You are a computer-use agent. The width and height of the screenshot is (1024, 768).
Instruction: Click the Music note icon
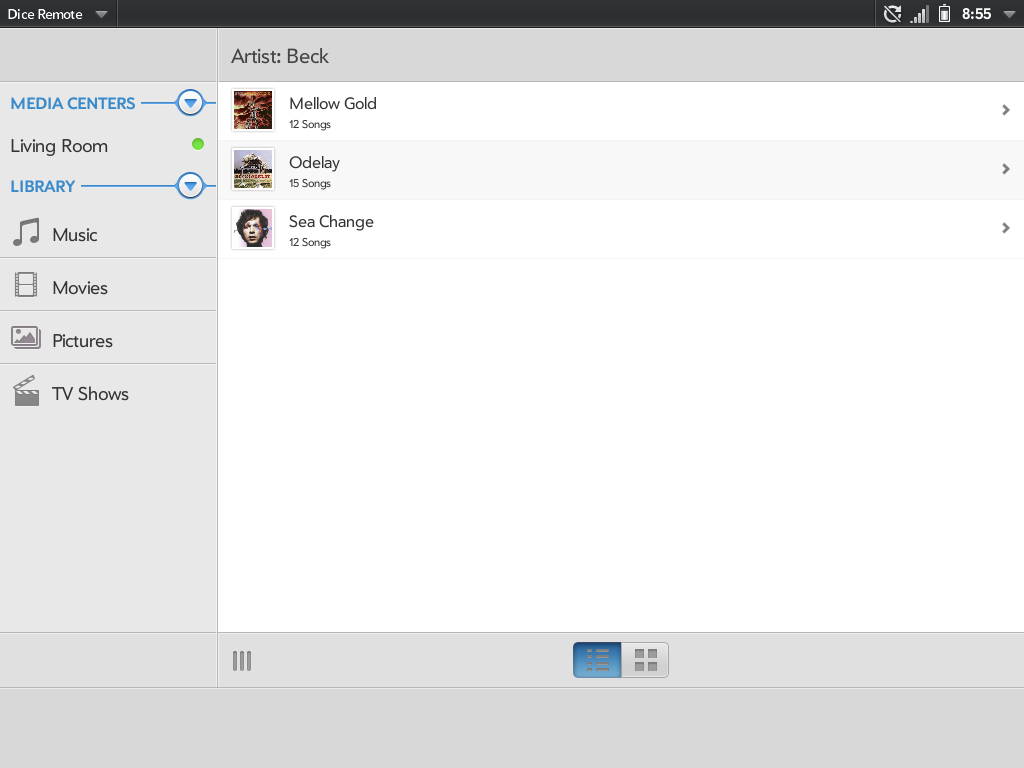point(26,233)
